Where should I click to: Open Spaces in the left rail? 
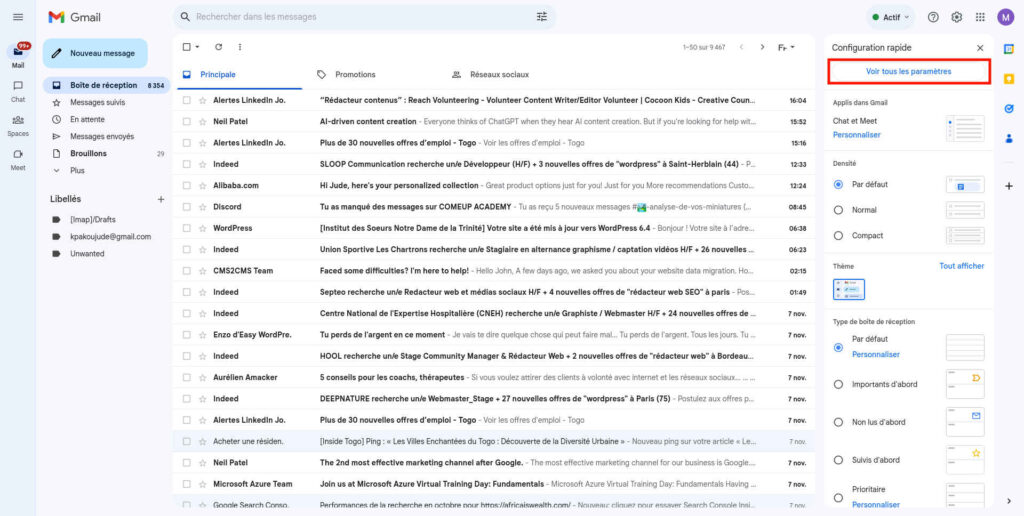pyautogui.click(x=18, y=125)
